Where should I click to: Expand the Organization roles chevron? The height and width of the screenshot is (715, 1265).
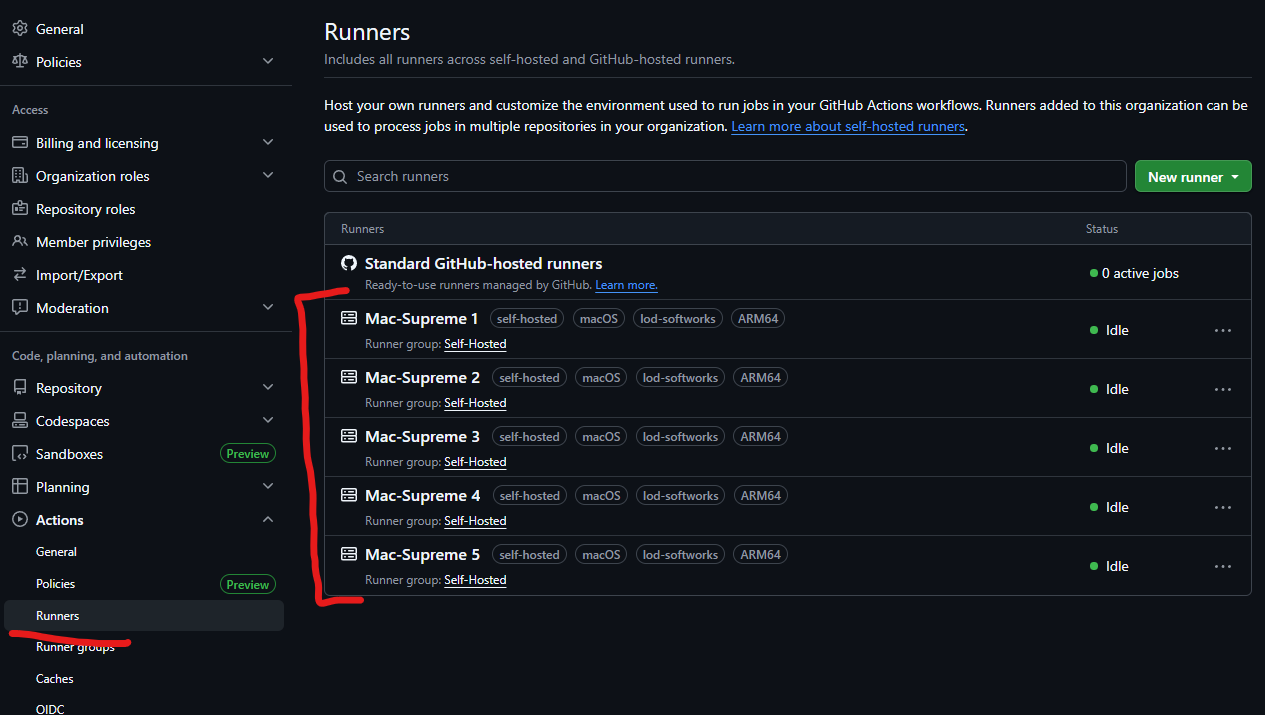(268, 176)
